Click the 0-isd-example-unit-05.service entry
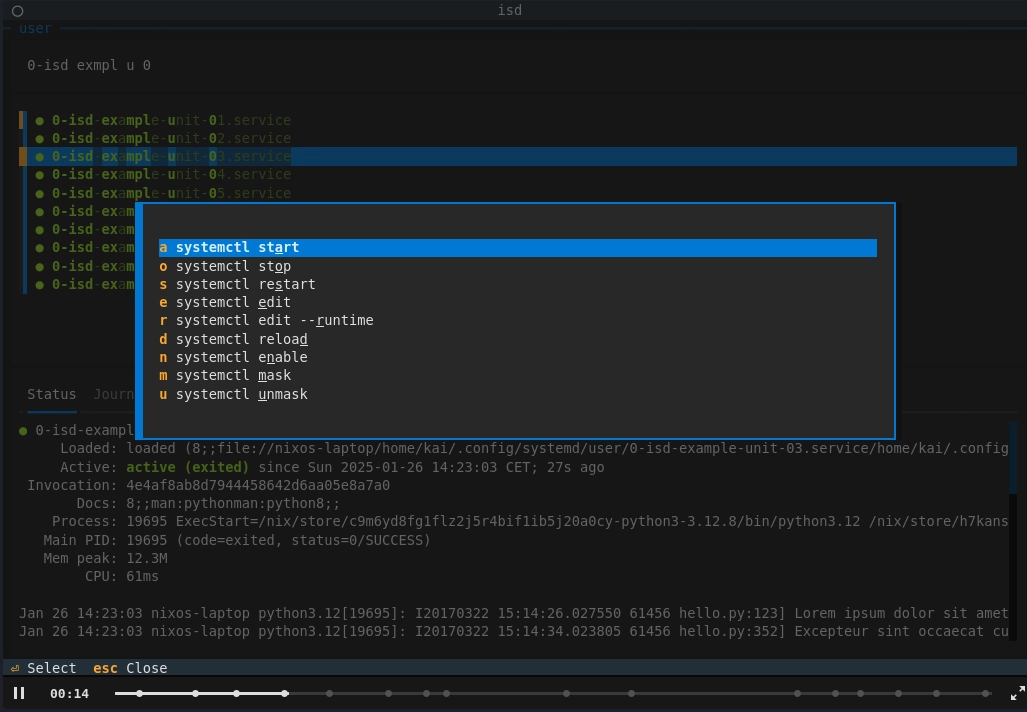 [171, 193]
